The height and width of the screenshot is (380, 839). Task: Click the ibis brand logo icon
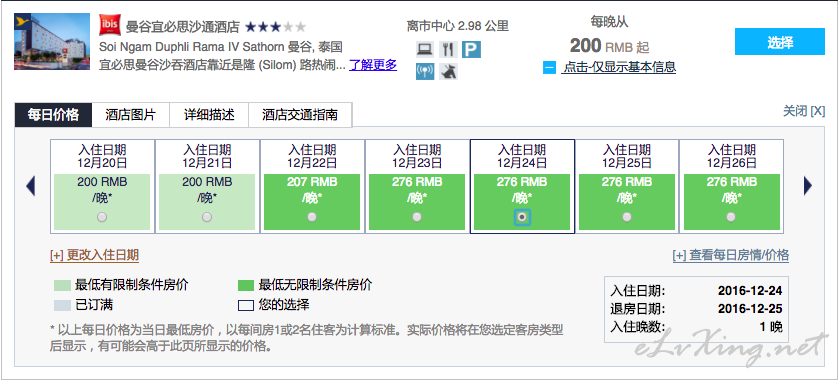pyautogui.click(x=110, y=25)
